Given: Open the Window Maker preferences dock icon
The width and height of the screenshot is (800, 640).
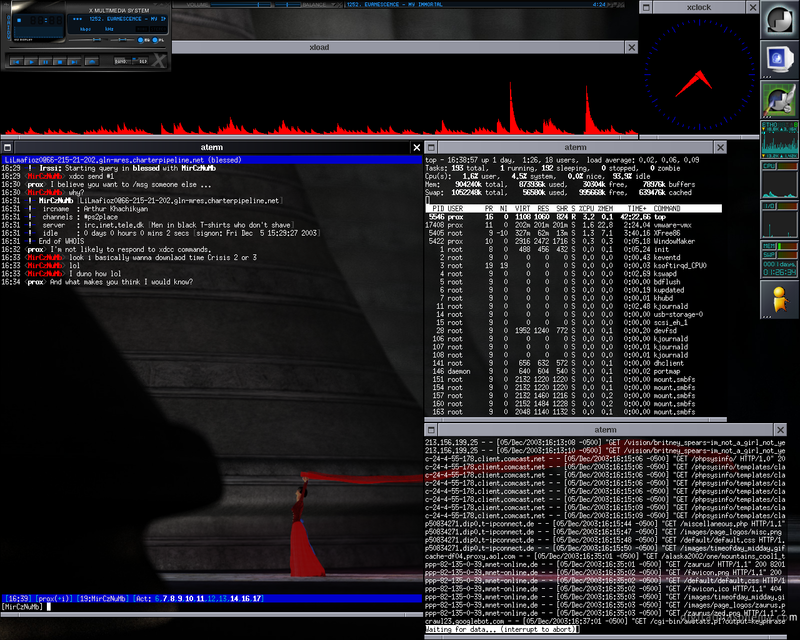Looking at the screenshot, I should (780, 99).
